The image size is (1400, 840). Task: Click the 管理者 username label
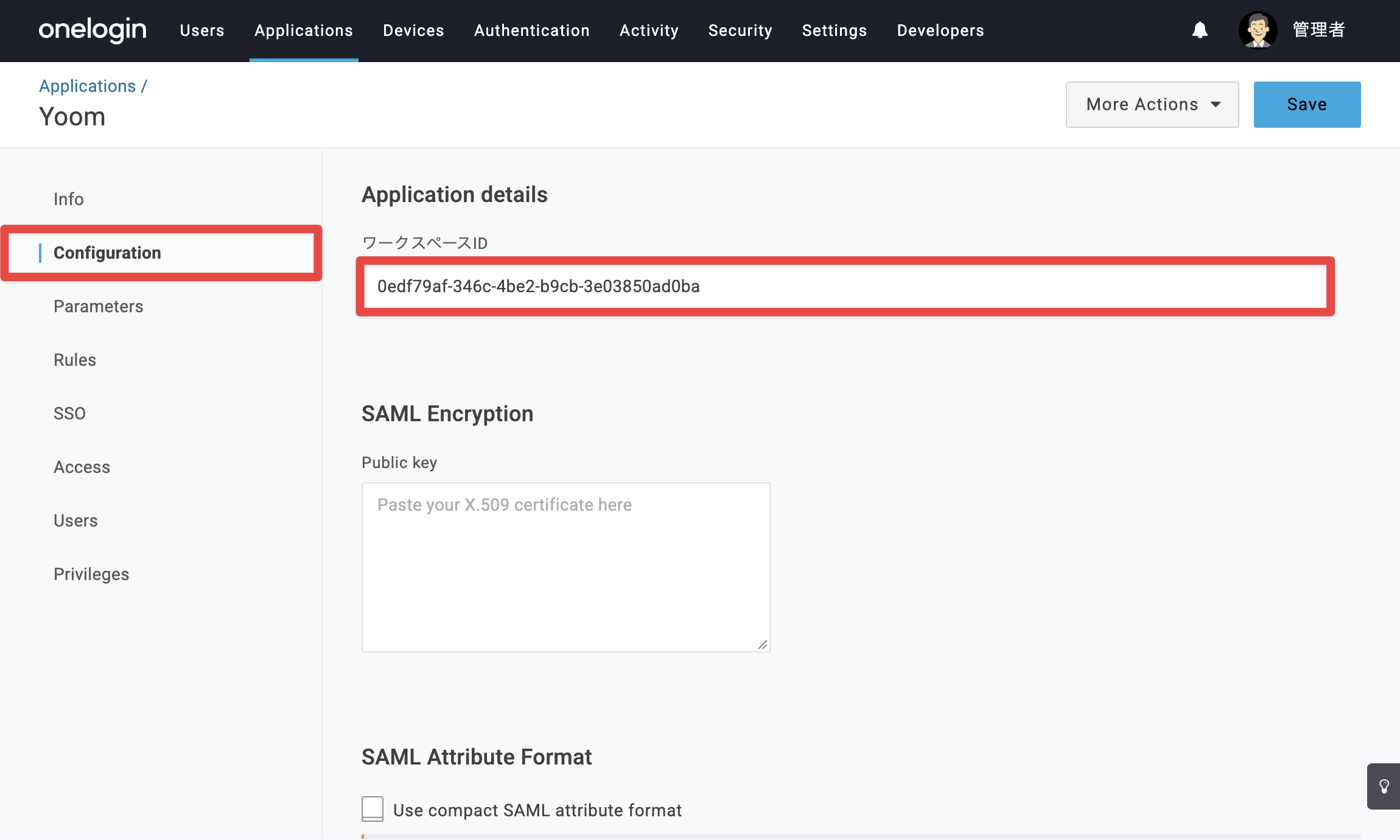[1318, 30]
